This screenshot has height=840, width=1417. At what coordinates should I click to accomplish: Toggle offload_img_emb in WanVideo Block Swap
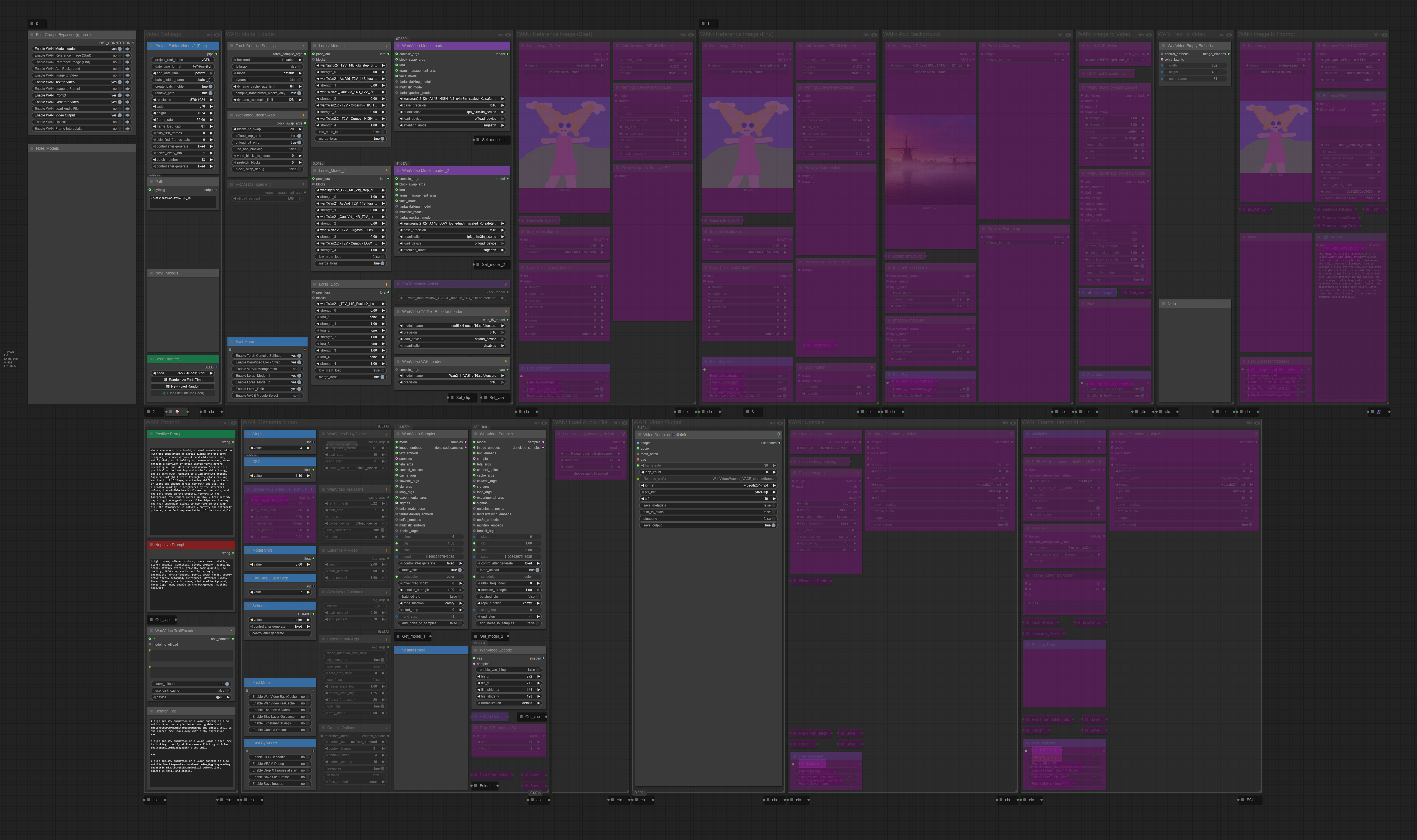pos(300,136)
